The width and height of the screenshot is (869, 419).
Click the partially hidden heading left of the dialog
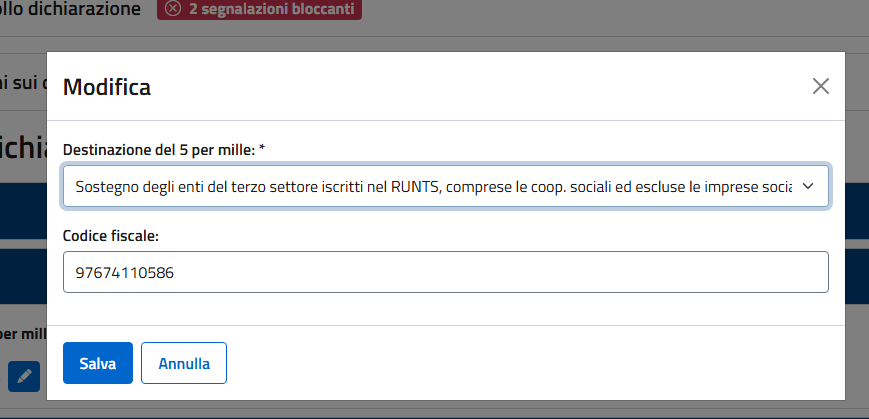pyautogui.click(x=22, y=148)
